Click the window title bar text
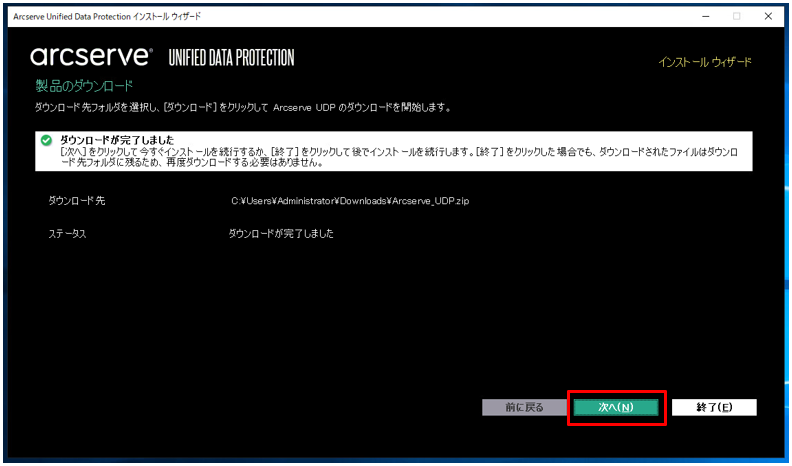Image resolution: width=792 pixels, height=466 pixels. [x=107, y=17]
